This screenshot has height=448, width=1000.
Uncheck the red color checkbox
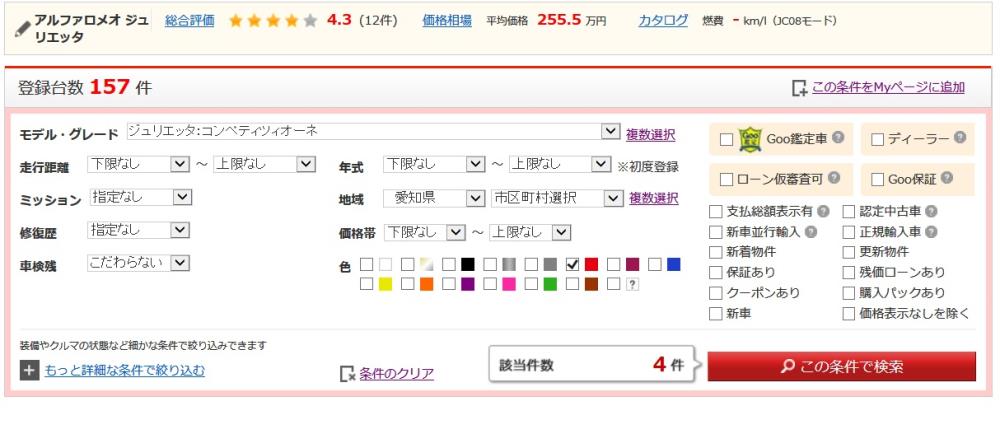click(x=572, y=264)
